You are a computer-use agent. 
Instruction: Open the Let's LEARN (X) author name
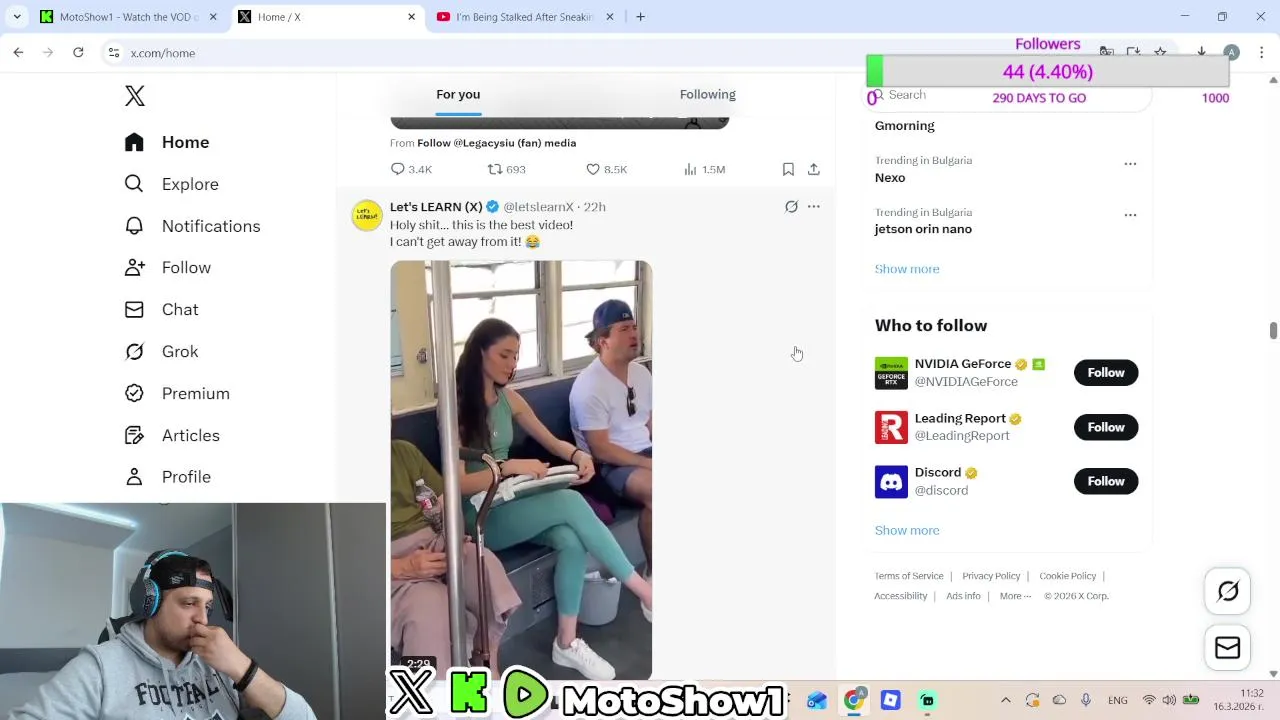click(x=436, y=207)
